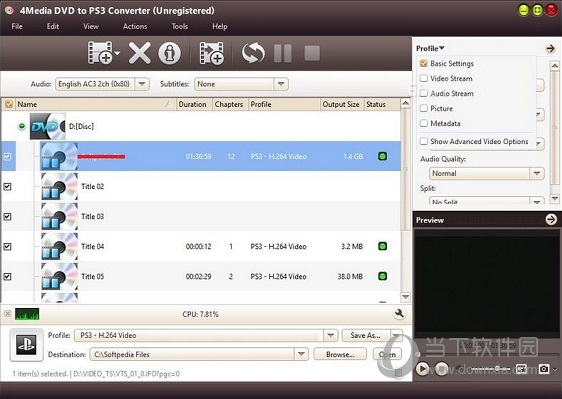Uncheck the Title 02 checkbox
This screenshot has height=399, width=562.
coord(8,186)
